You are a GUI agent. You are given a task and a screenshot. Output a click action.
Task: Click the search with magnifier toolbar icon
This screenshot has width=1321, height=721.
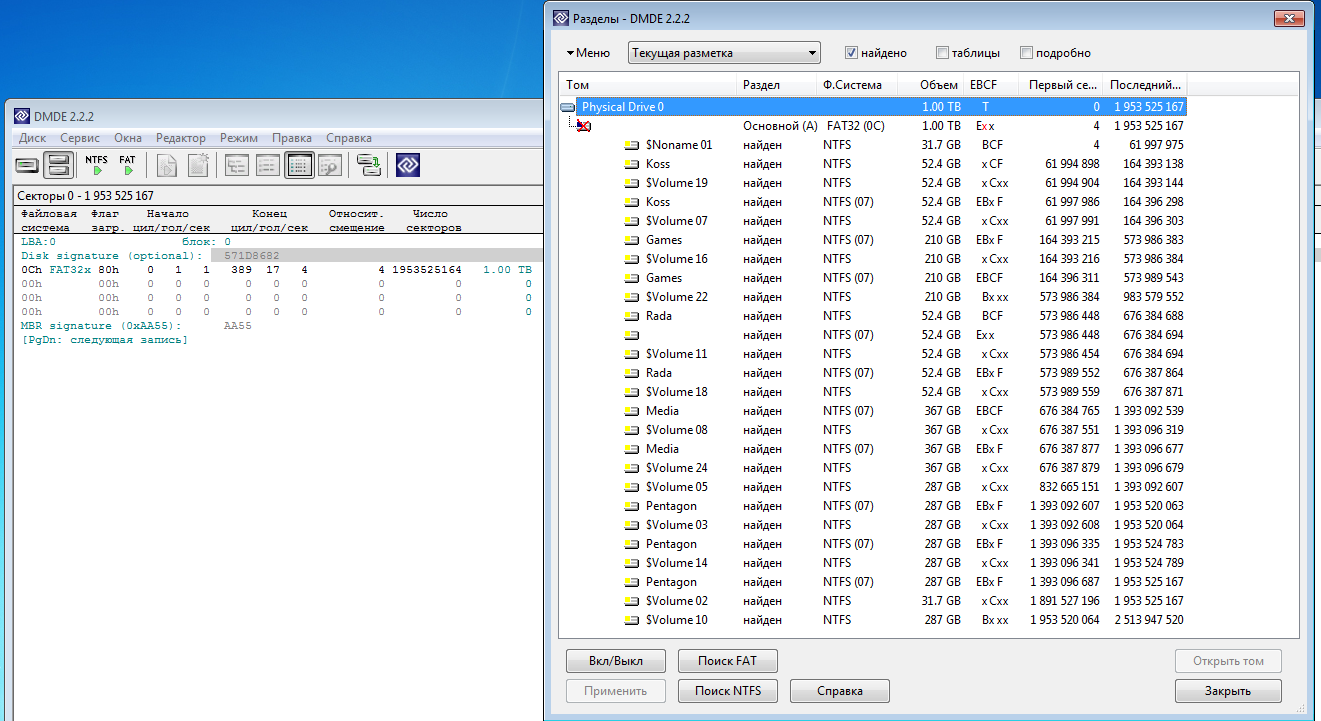point(330,165)
